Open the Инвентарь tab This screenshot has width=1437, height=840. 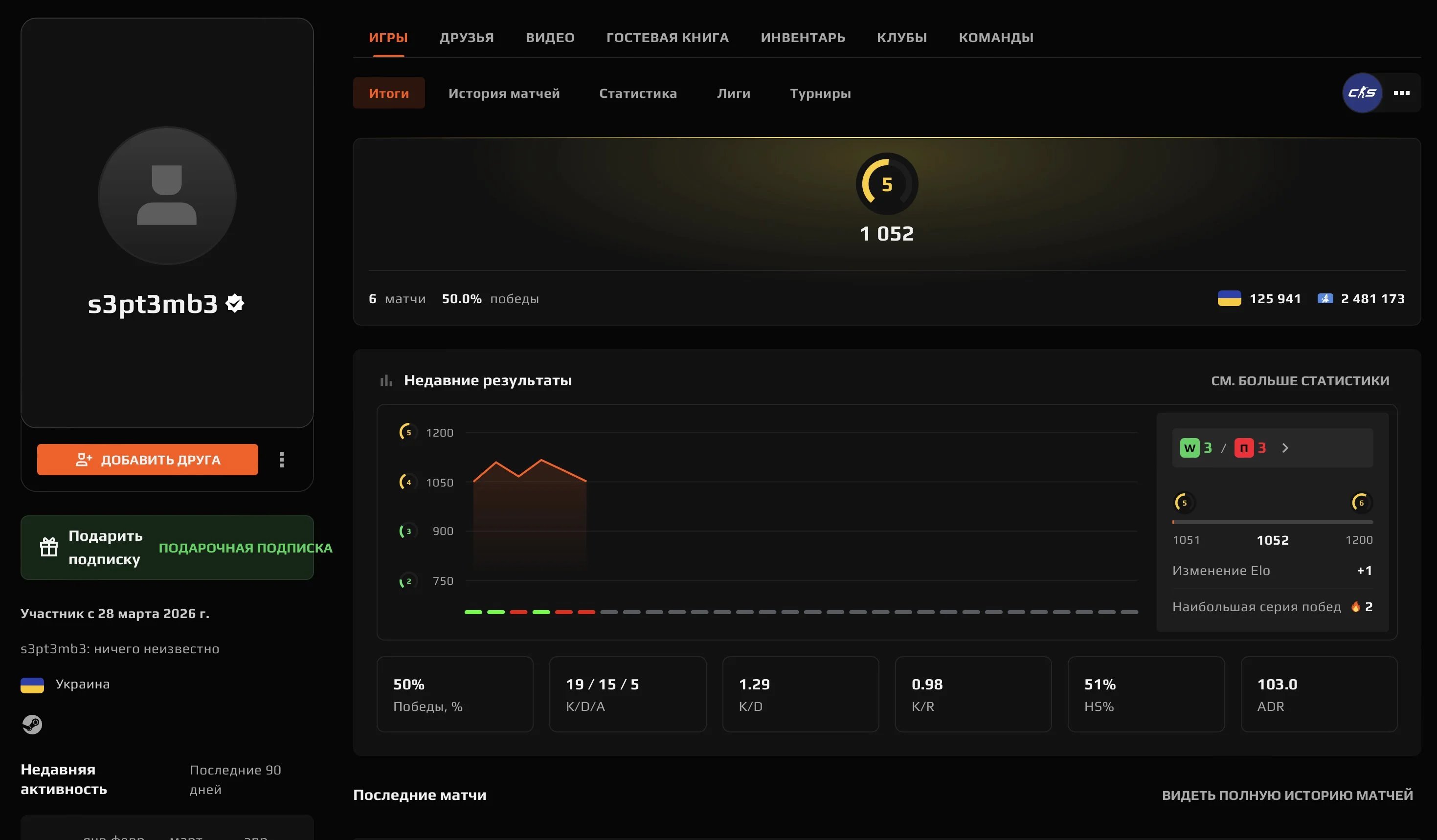click(x=802, y=38)
